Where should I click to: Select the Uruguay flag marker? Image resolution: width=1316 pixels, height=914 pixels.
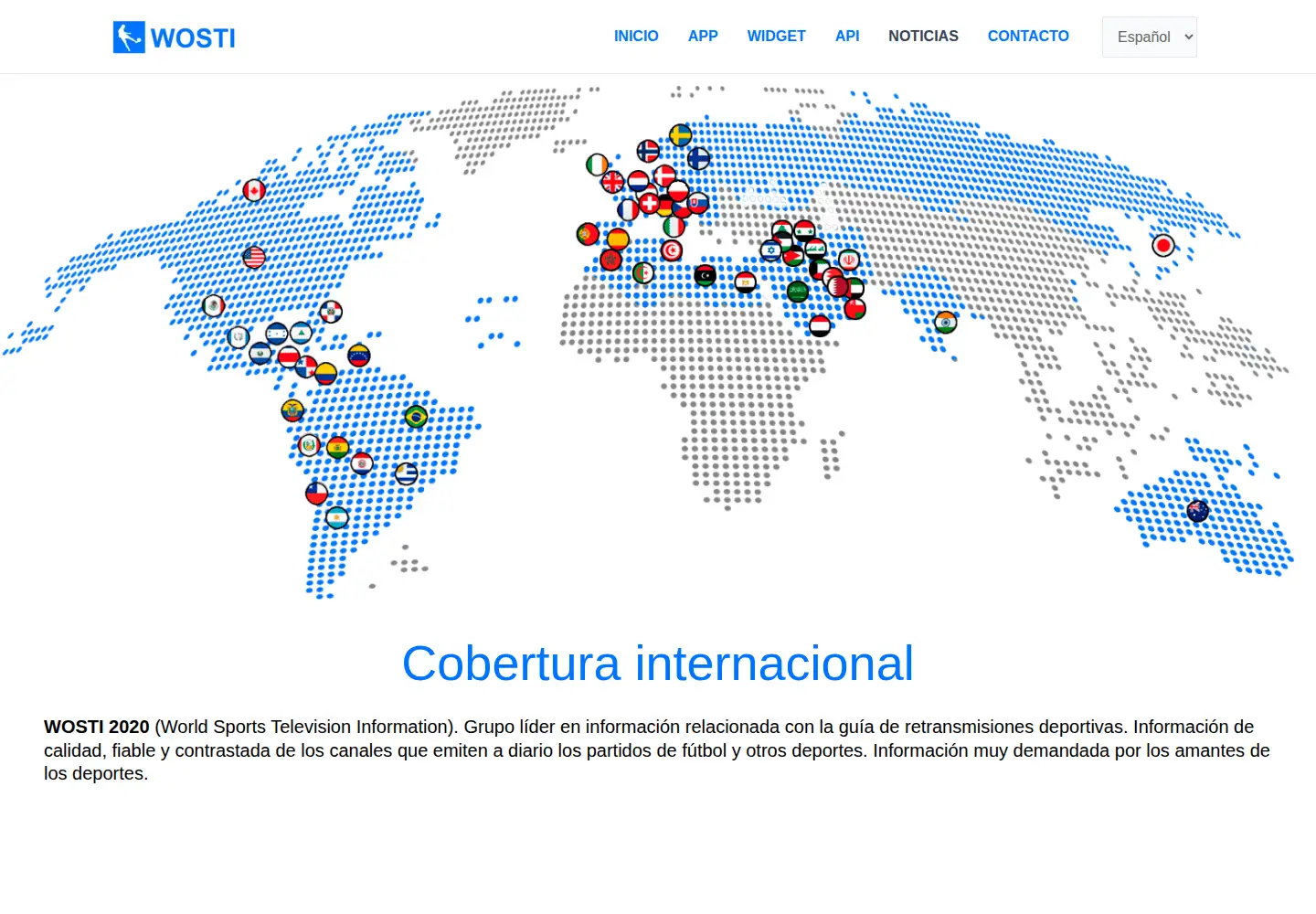click(x=406, y=473)
